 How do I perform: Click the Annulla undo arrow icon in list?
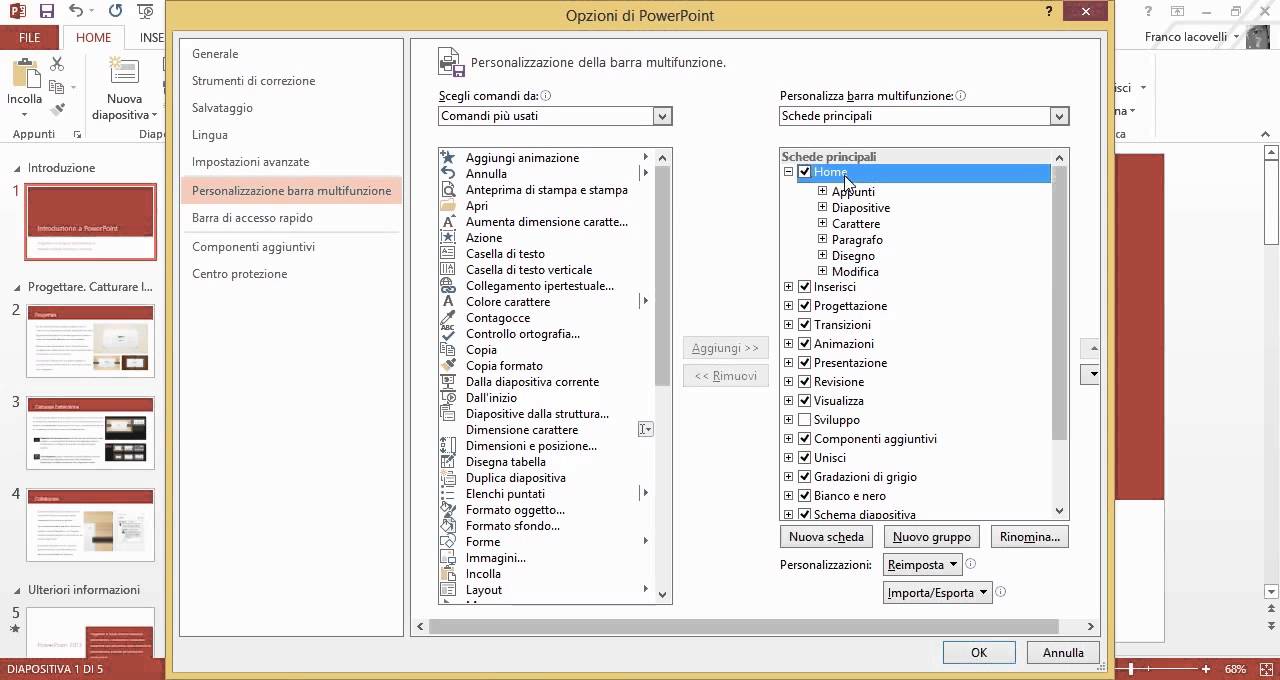pyautogui.click(x=448, y=174)
